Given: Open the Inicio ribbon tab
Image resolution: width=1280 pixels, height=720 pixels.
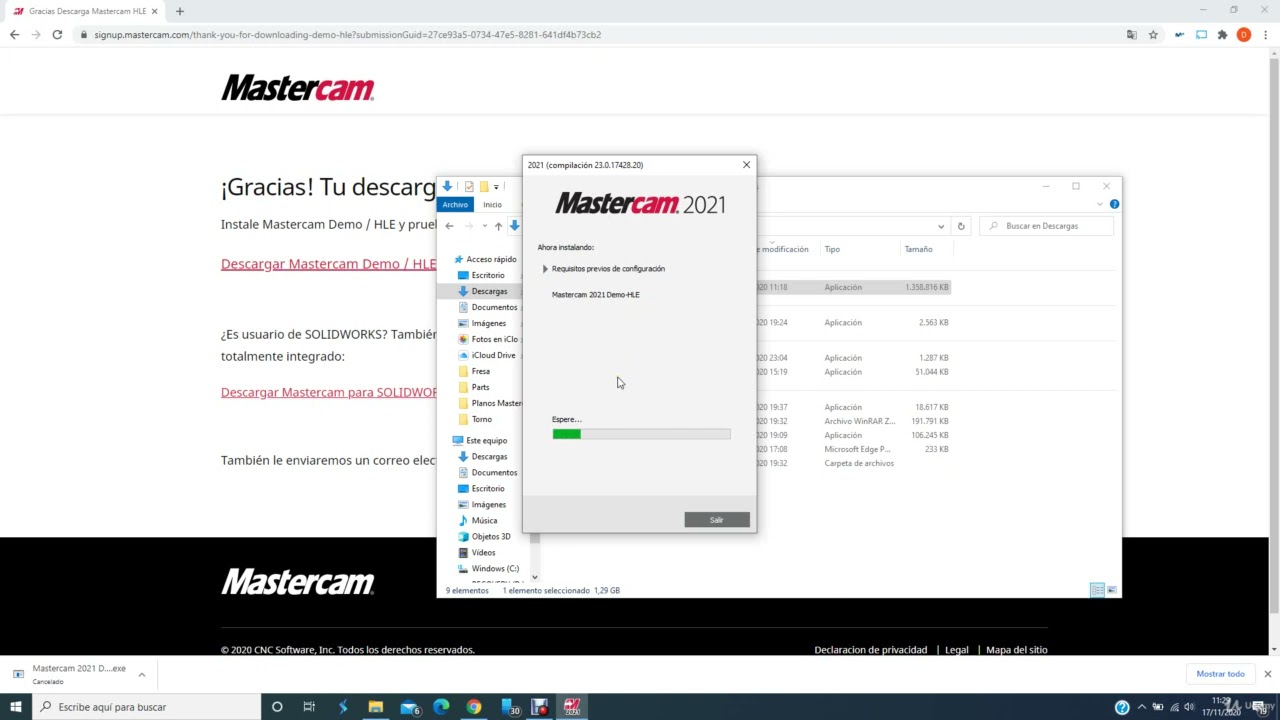Looking at the screenshot, I should pyautogui.click(x=492, y=204).
